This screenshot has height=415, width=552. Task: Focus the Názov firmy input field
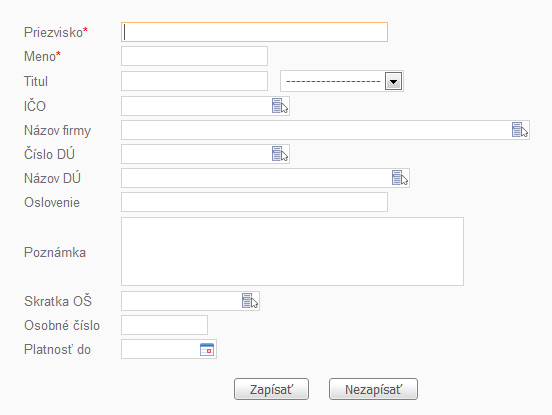tap(316, 130)
